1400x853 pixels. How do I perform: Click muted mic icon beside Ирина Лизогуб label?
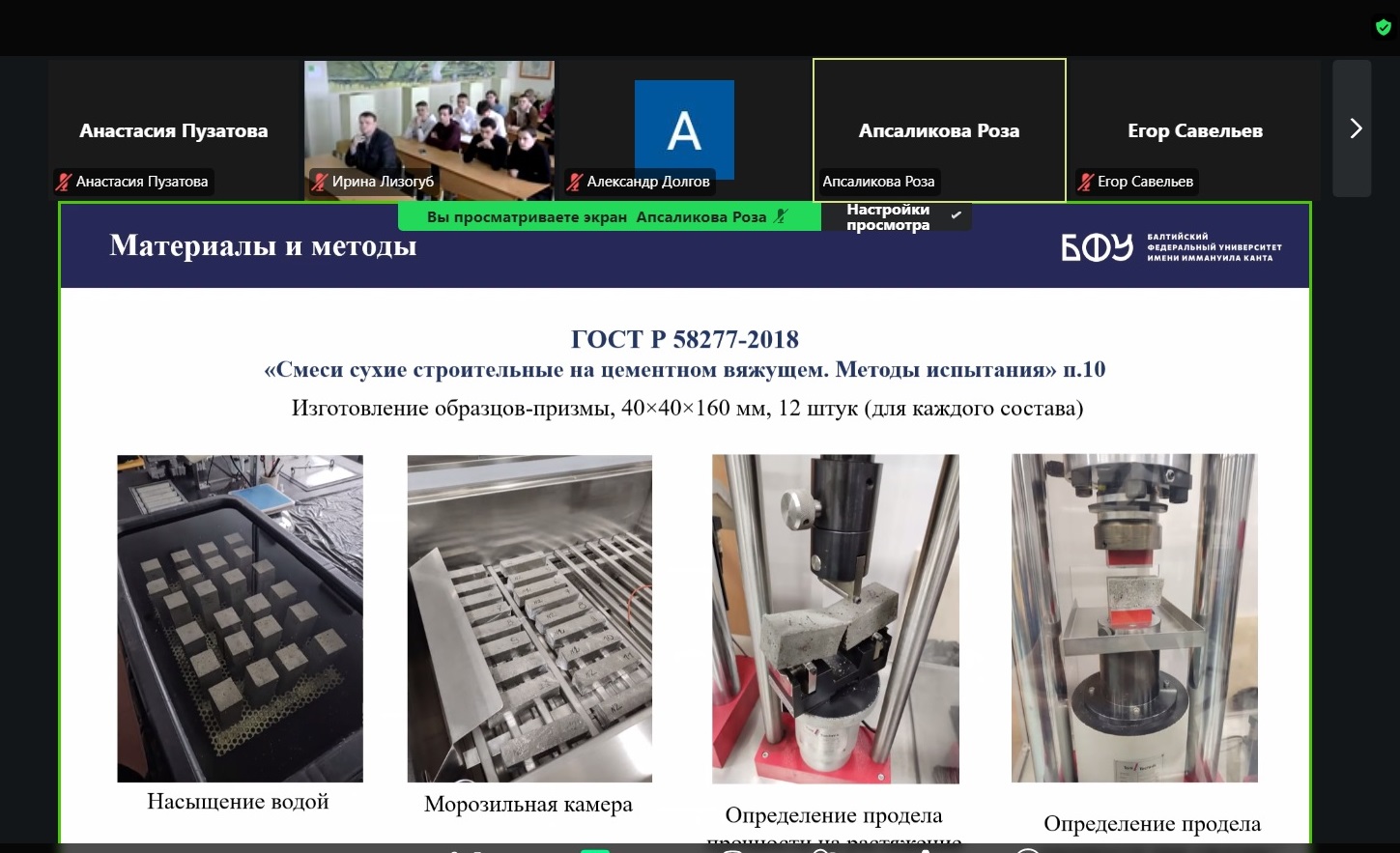(320, 182)
